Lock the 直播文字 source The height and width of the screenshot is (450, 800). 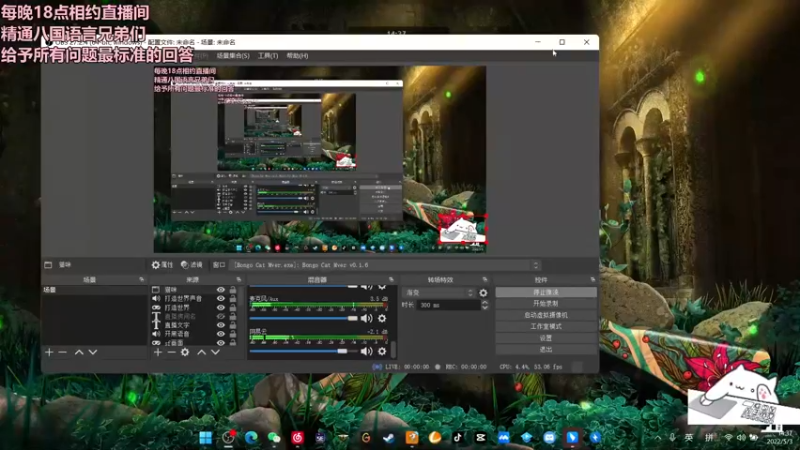pyautogui.click(x=233, y=325)
